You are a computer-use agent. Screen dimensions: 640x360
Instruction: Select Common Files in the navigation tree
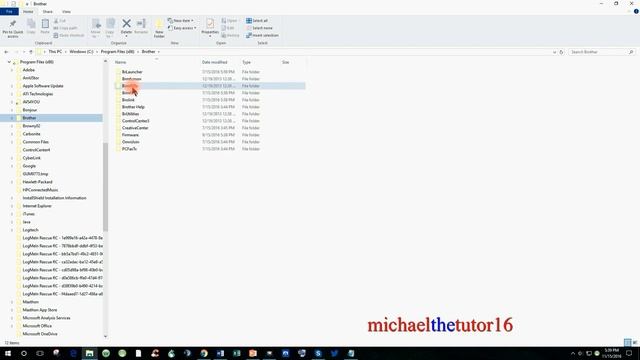click(36, 142)
